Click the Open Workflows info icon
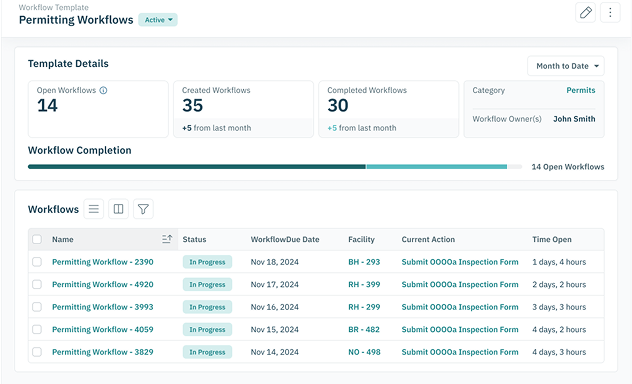 point(103,90)
